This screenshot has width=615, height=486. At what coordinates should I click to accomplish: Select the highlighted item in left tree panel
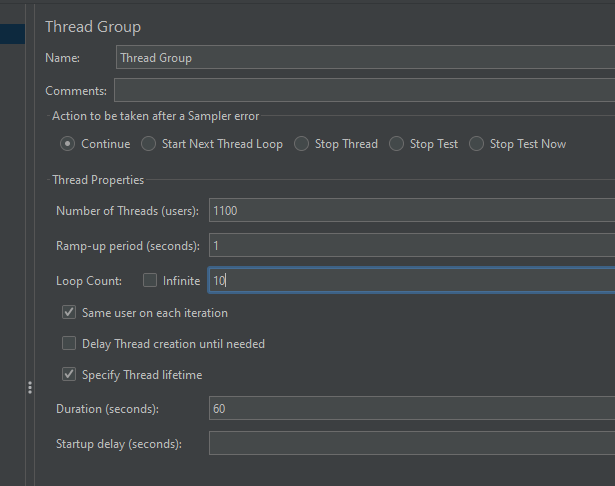tap(13, 33)
